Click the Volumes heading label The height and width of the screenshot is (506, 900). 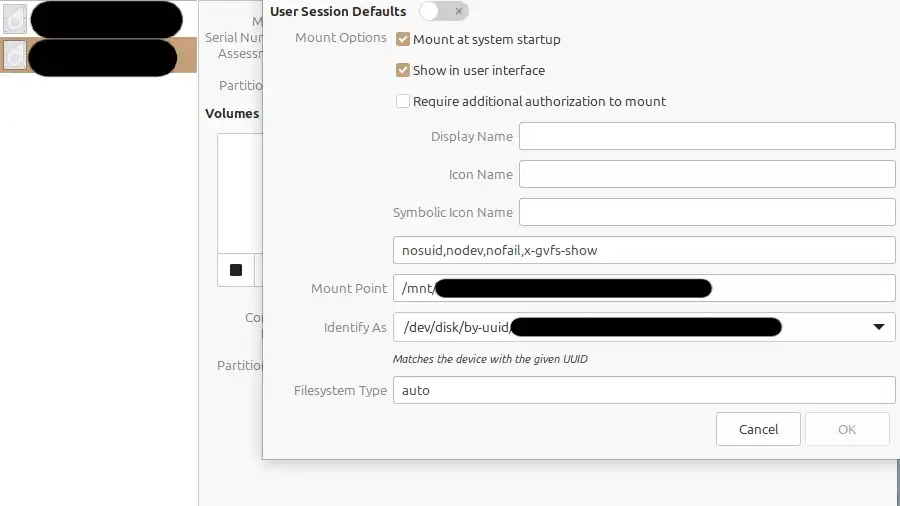232,113
